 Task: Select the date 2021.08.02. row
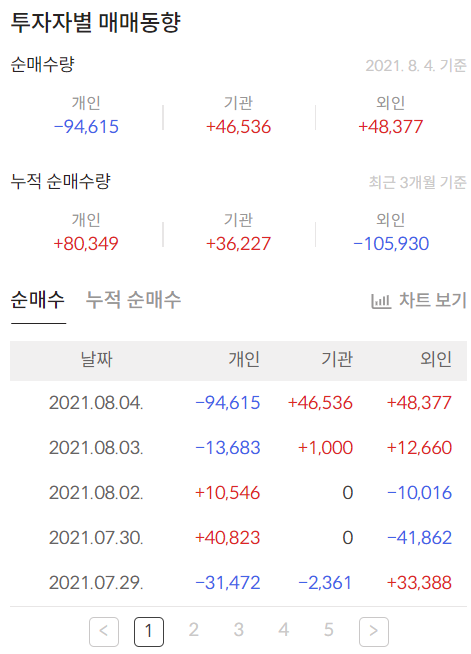tap(238, 493)
